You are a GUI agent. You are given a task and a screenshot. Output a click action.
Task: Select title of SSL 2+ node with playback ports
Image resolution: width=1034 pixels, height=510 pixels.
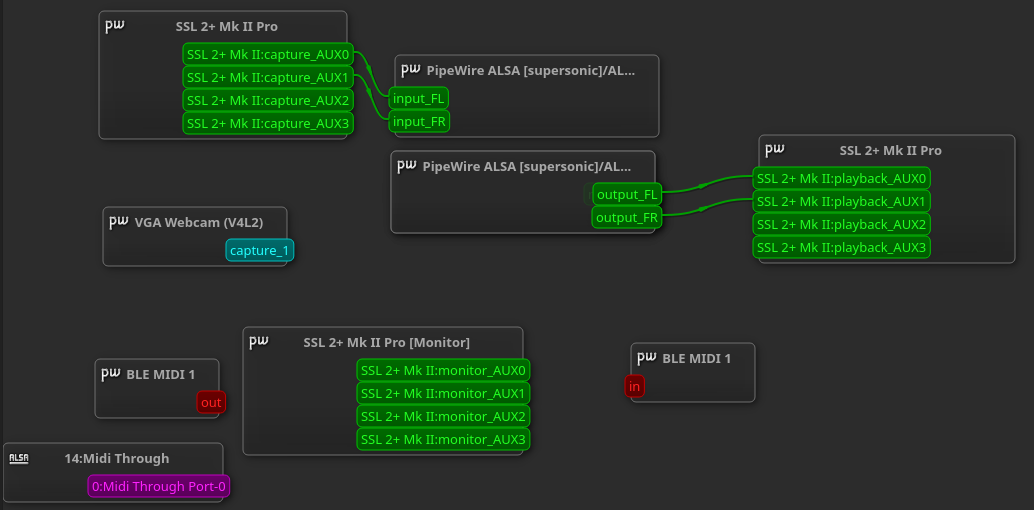tap(890, 150)
